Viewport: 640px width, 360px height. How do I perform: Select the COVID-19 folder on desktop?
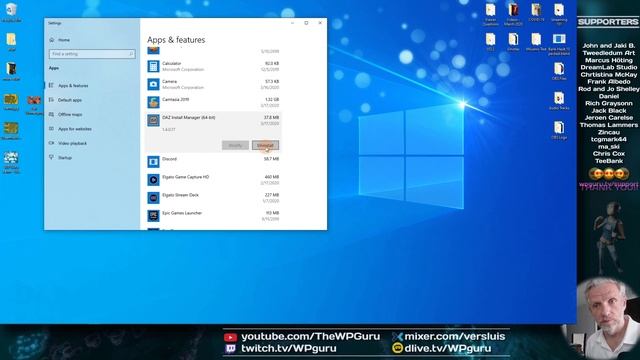pos(536,12)
